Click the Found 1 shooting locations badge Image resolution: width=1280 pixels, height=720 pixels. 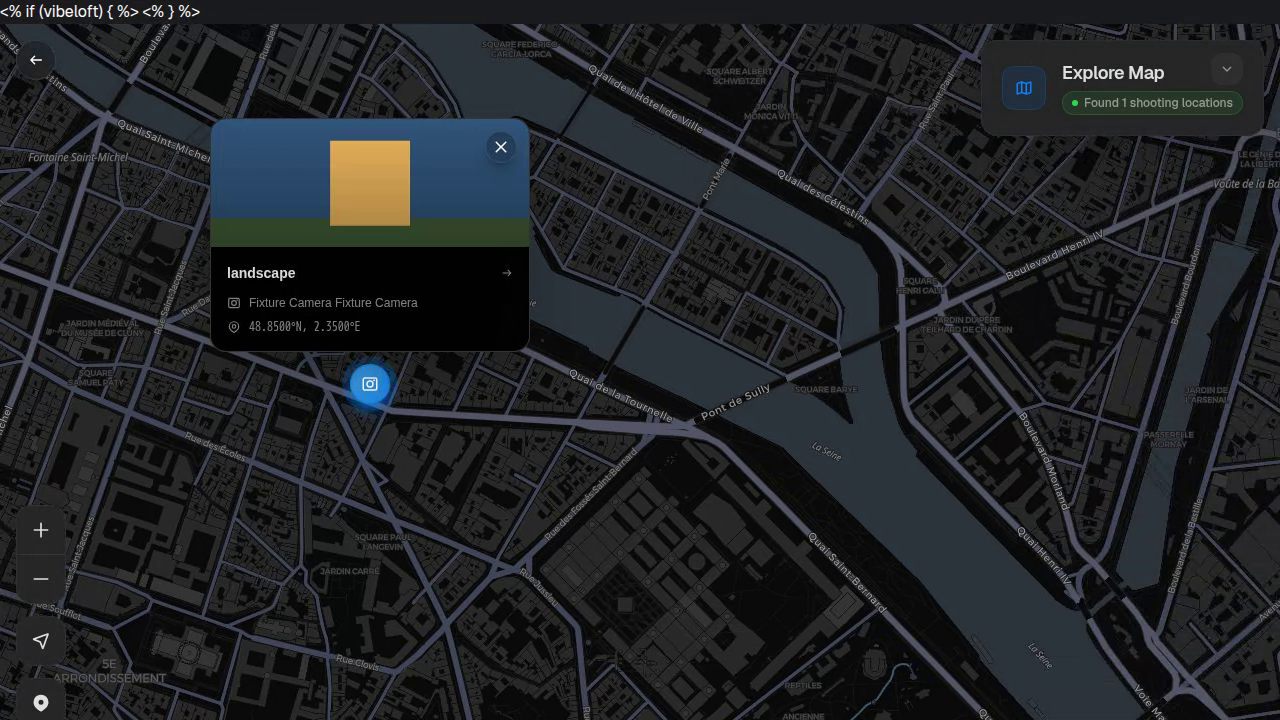pyautogui.click(x=1152, y=103)
